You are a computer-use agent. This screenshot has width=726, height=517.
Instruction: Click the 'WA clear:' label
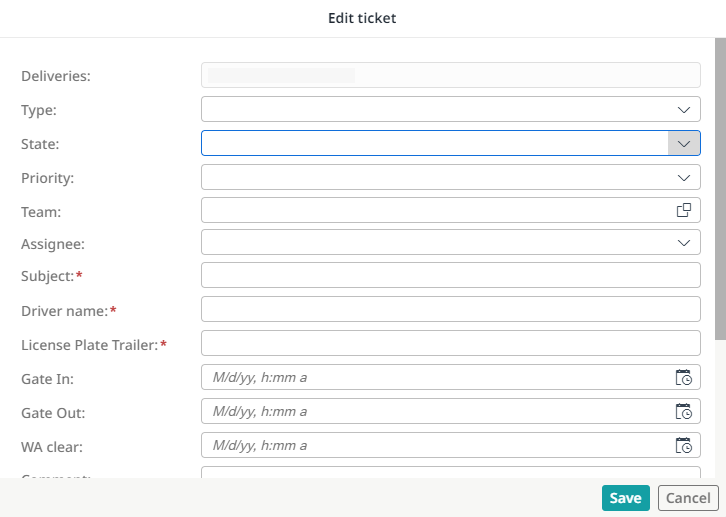click(x=52, y=447)
